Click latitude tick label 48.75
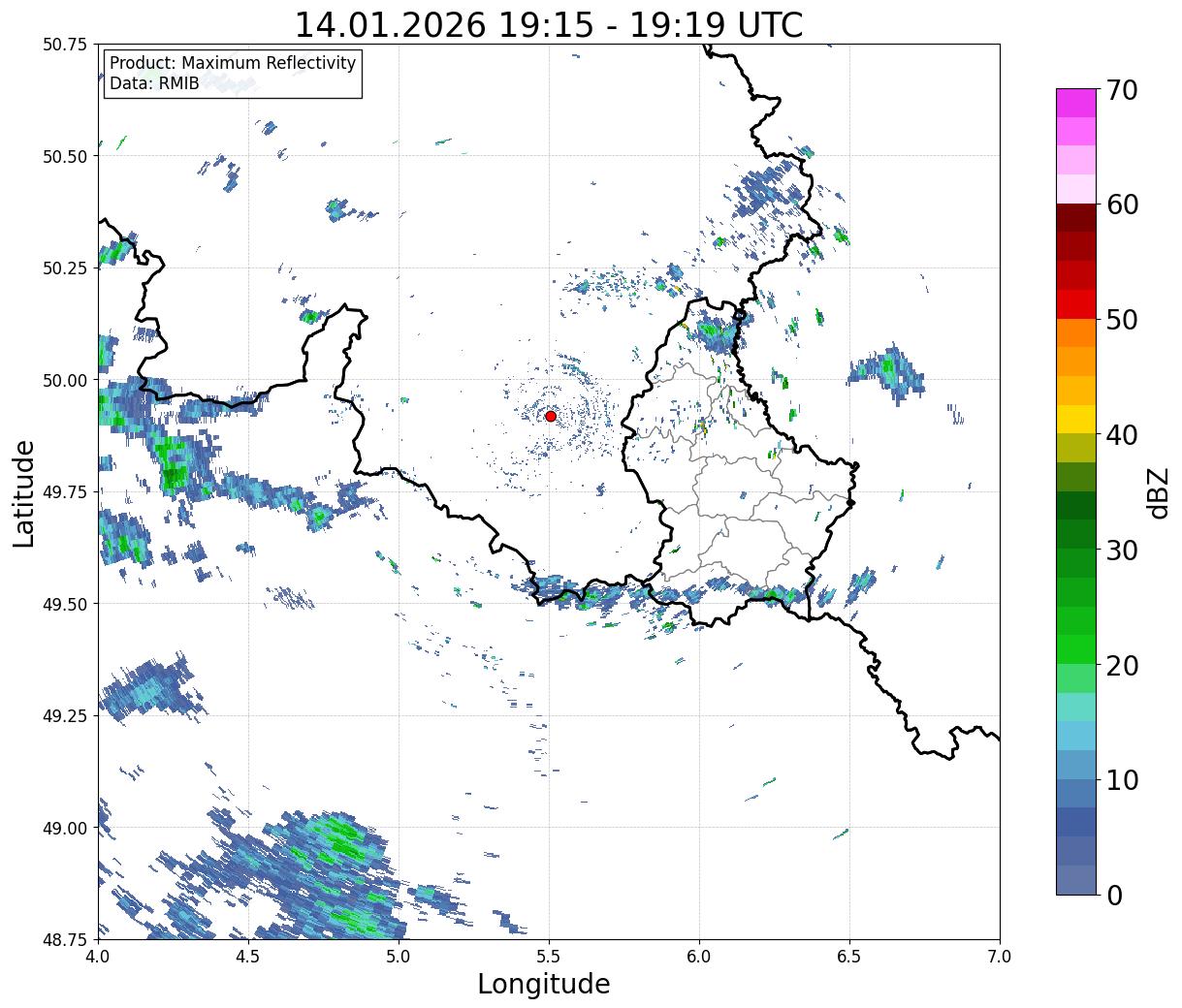Viewport: 1182px width, 1008px height. tap(65, 939)
